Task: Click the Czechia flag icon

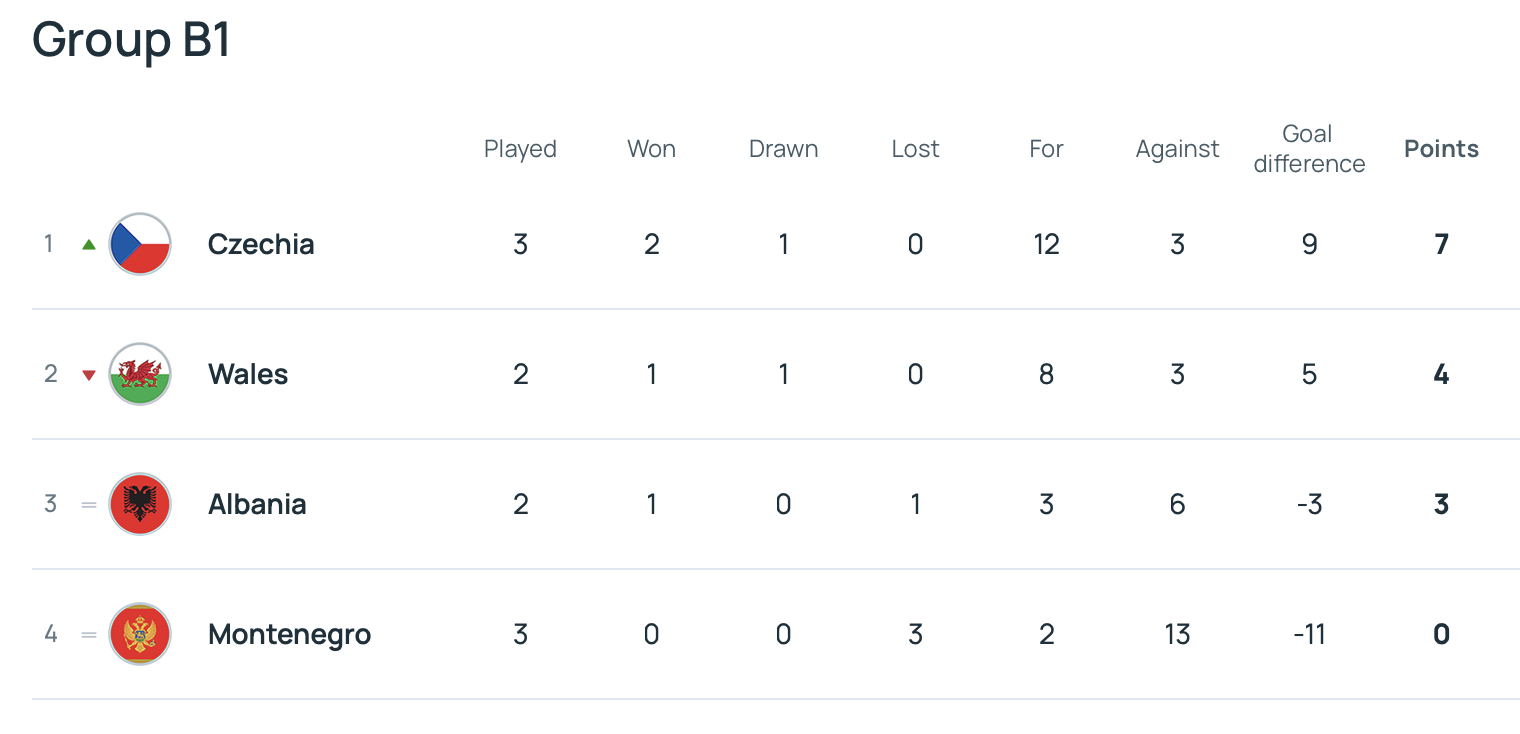Action: coord(140,244)
